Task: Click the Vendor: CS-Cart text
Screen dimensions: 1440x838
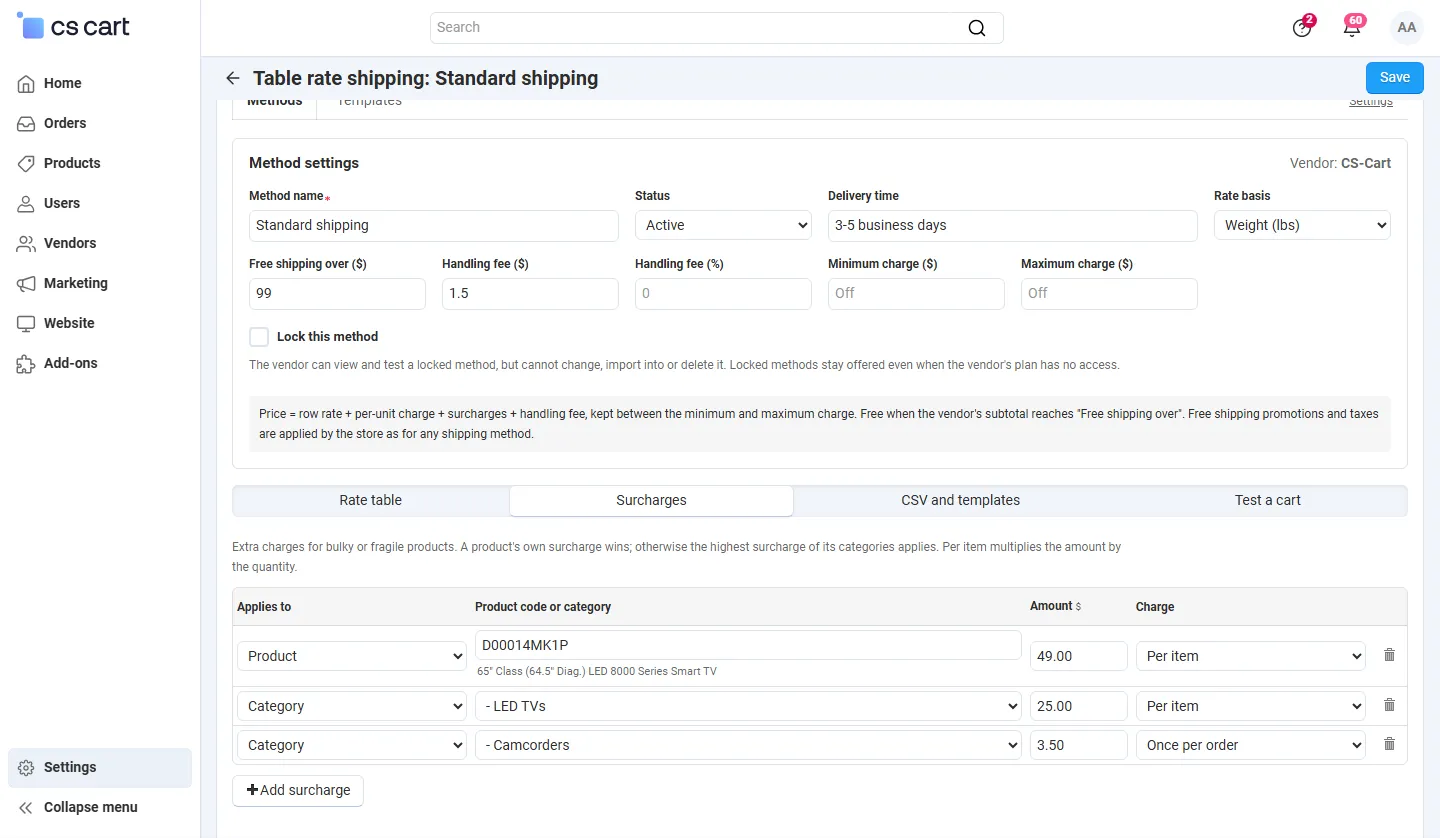Action: [1340, 163]
